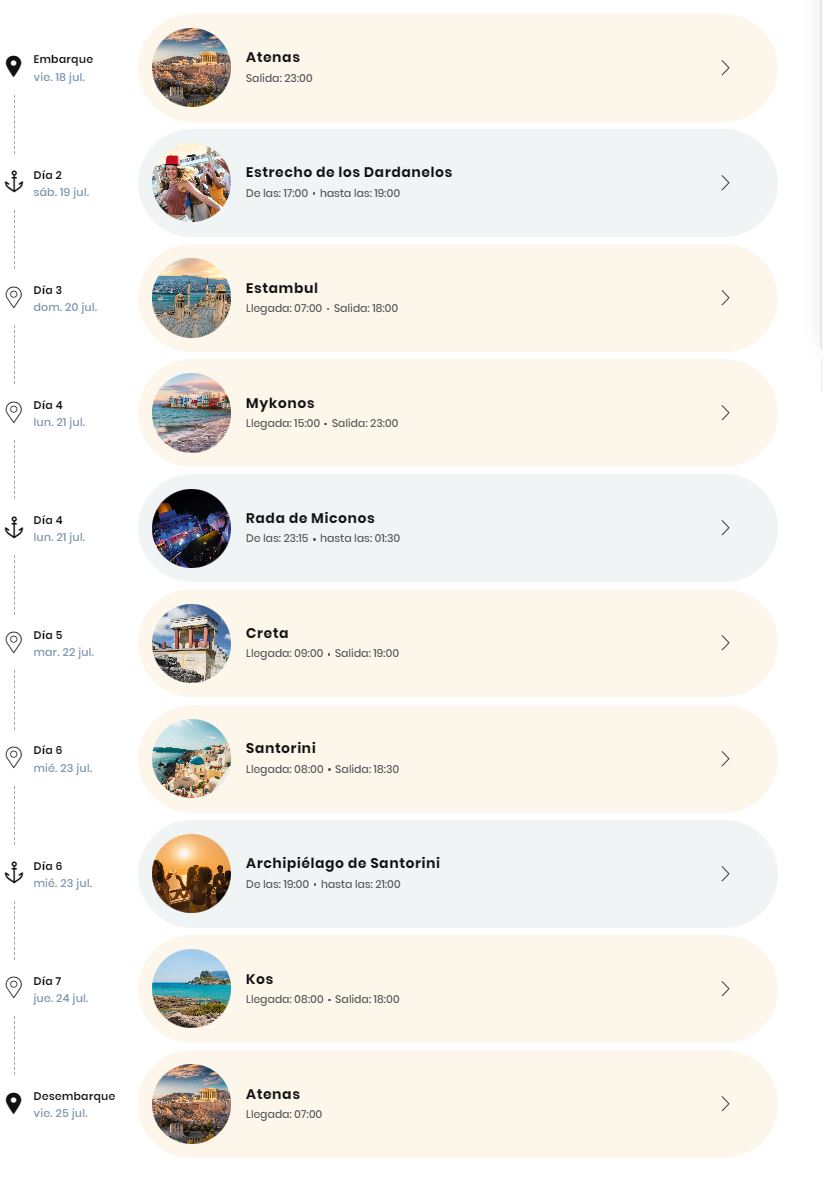This screenshot has height=1189, width=823.
Task: Select the Archipiélago de Santorini sunset thumbnail
Action: pos(191,874)
